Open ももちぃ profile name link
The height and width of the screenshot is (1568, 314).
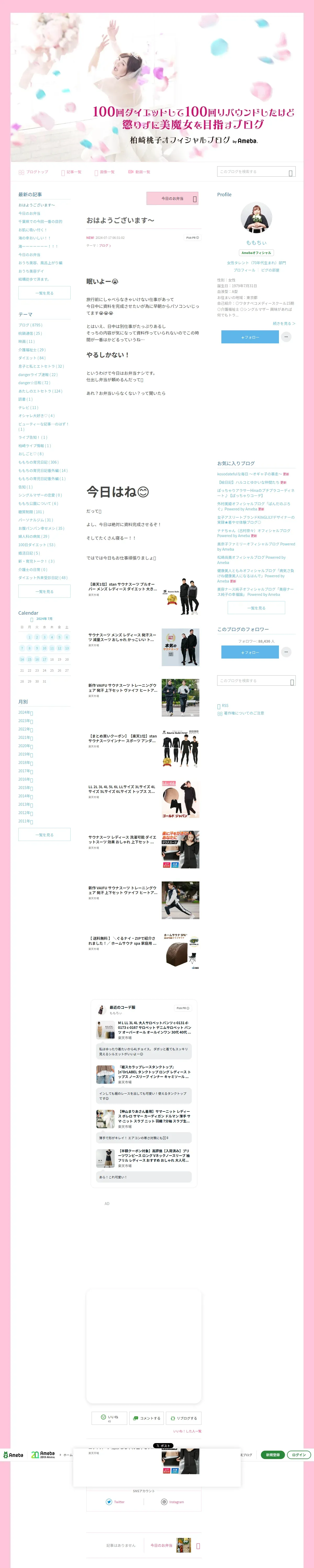click(x=256, y=242)
